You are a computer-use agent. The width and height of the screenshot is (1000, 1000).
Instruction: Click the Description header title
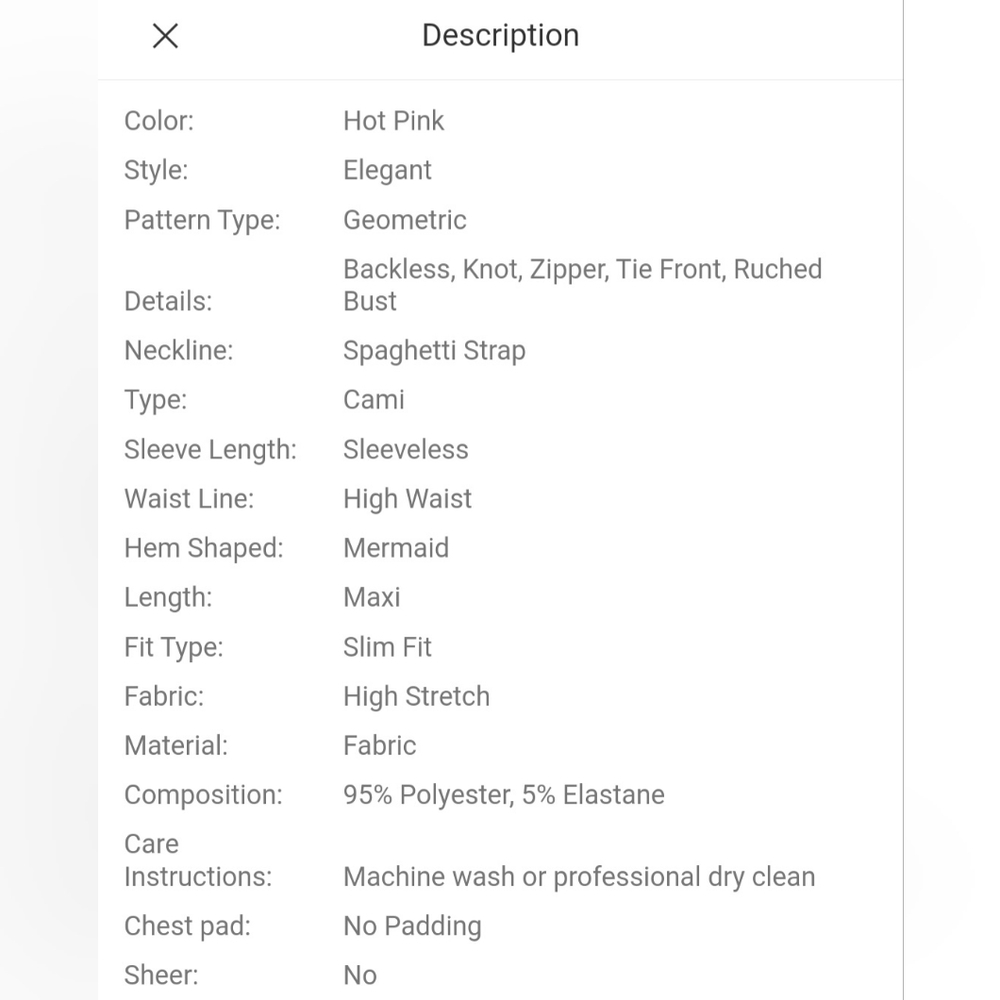pos(501,35)
